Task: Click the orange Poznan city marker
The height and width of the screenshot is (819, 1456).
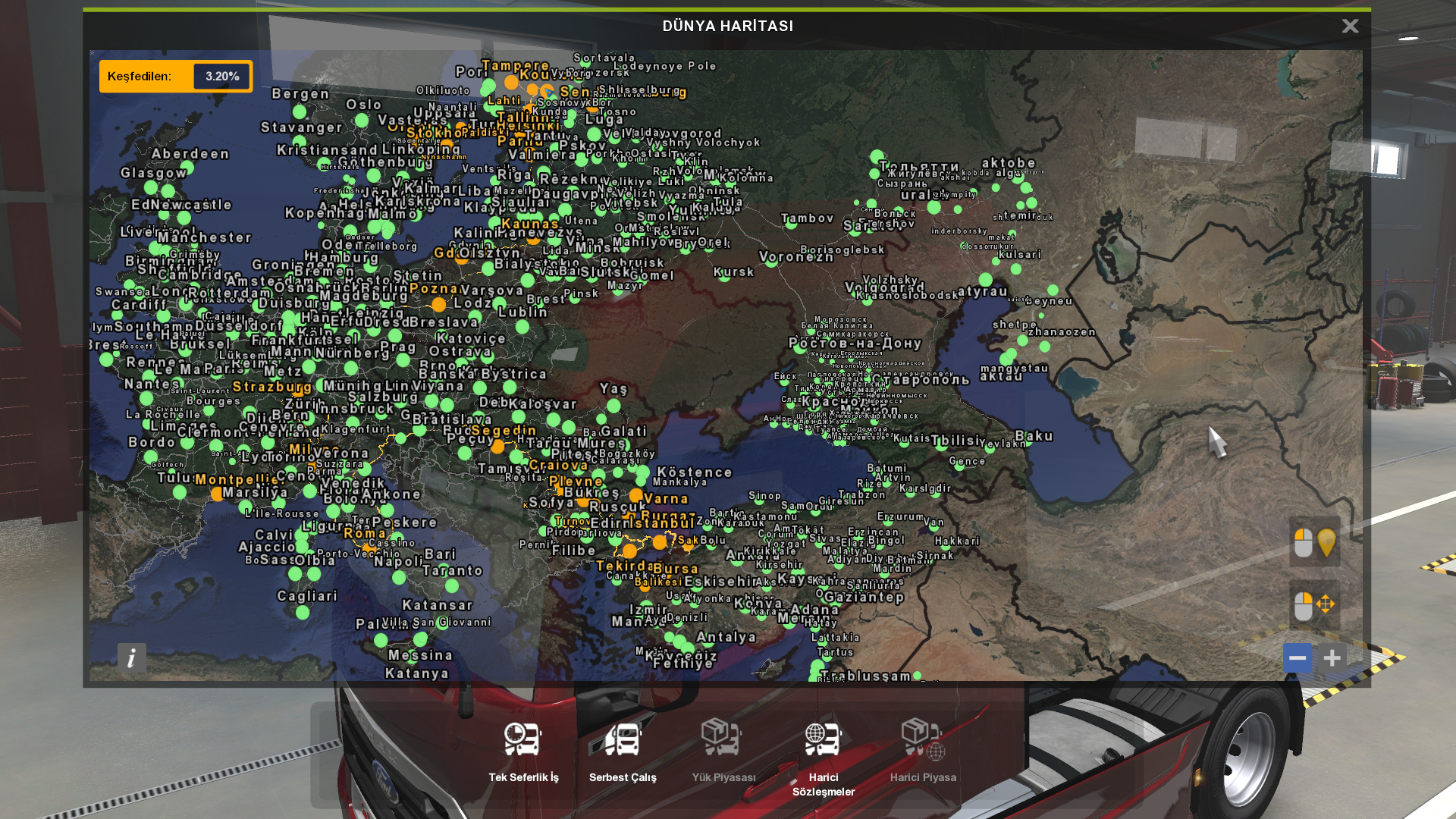Action: 438,305
